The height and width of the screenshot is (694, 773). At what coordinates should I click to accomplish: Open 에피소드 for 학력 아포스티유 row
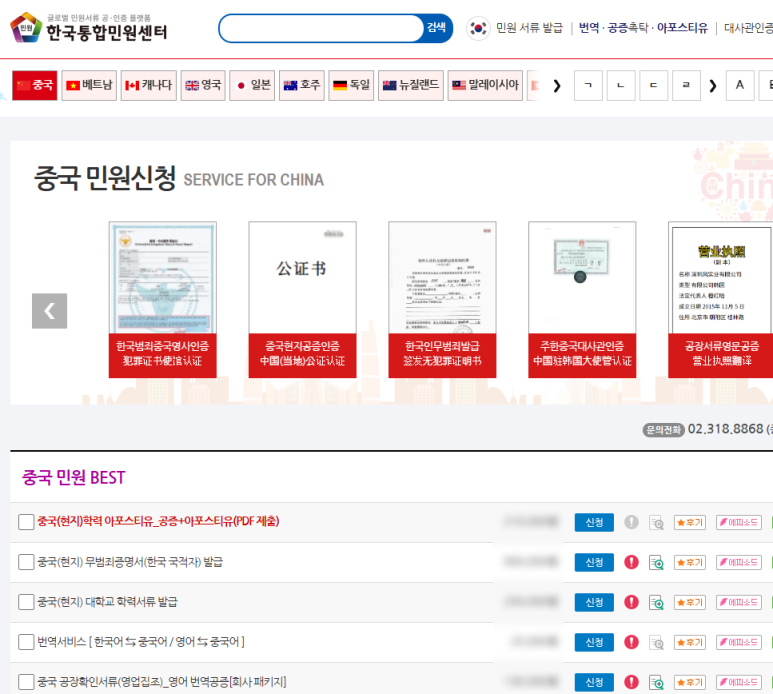pos(739,522)
